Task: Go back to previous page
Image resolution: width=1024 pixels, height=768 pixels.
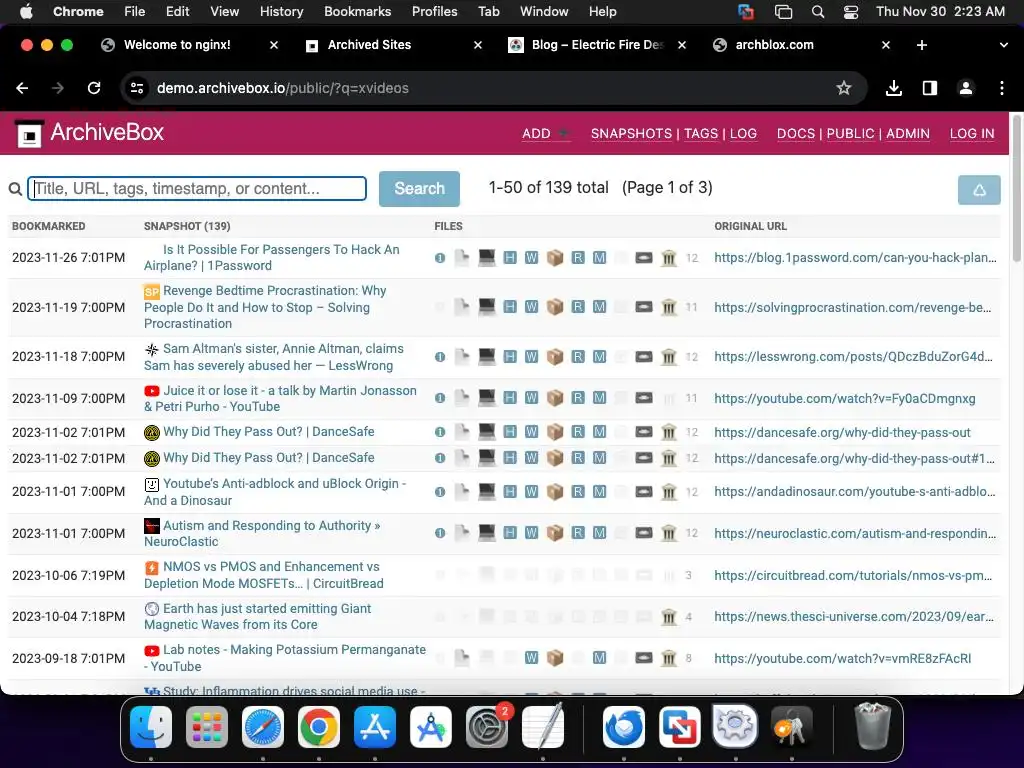Action: pyautogui.click(x=22, y=88)
